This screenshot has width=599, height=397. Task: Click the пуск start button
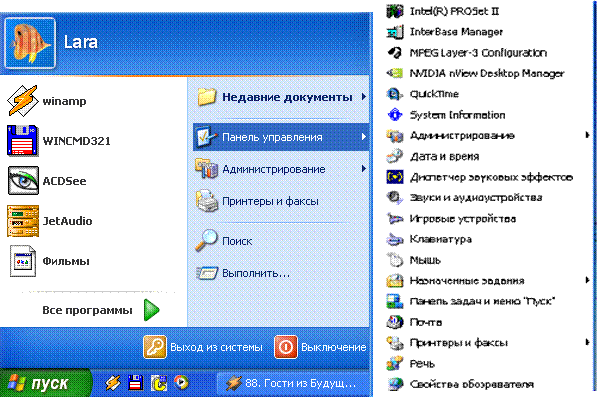(46, 383)
